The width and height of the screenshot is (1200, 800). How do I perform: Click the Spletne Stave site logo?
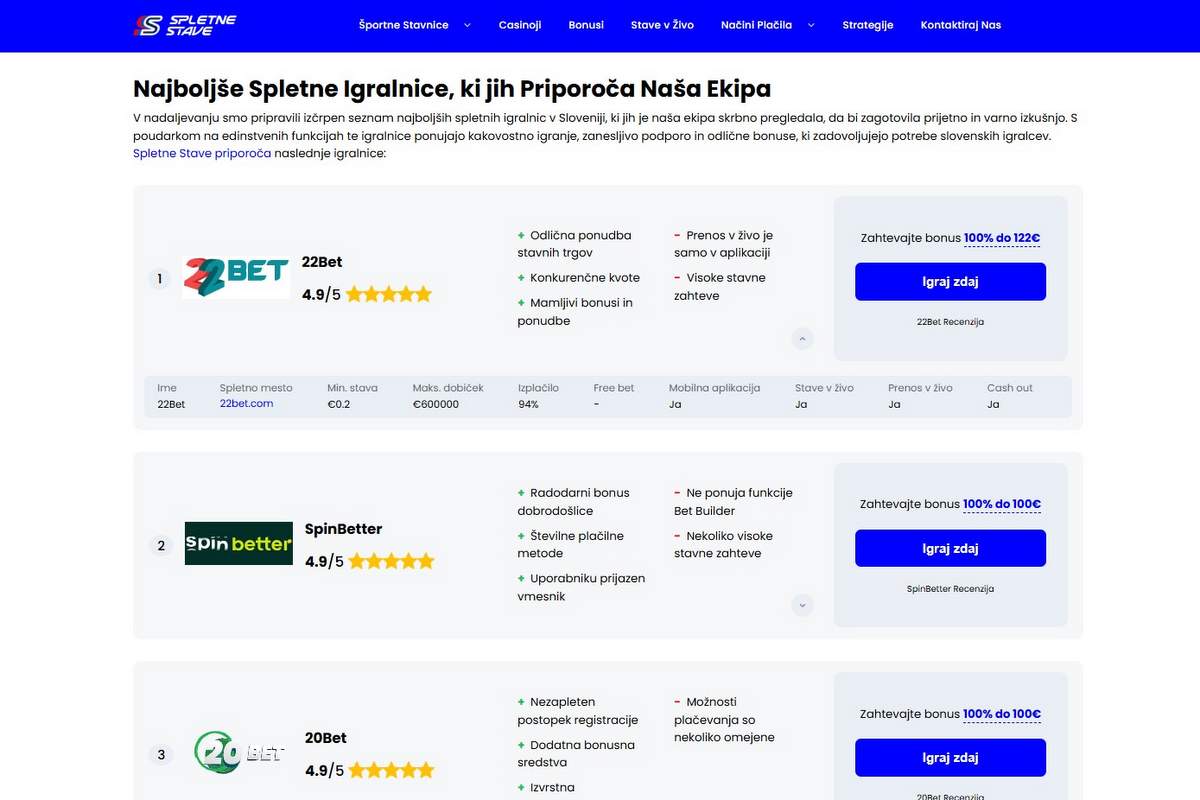pos(185,25)
